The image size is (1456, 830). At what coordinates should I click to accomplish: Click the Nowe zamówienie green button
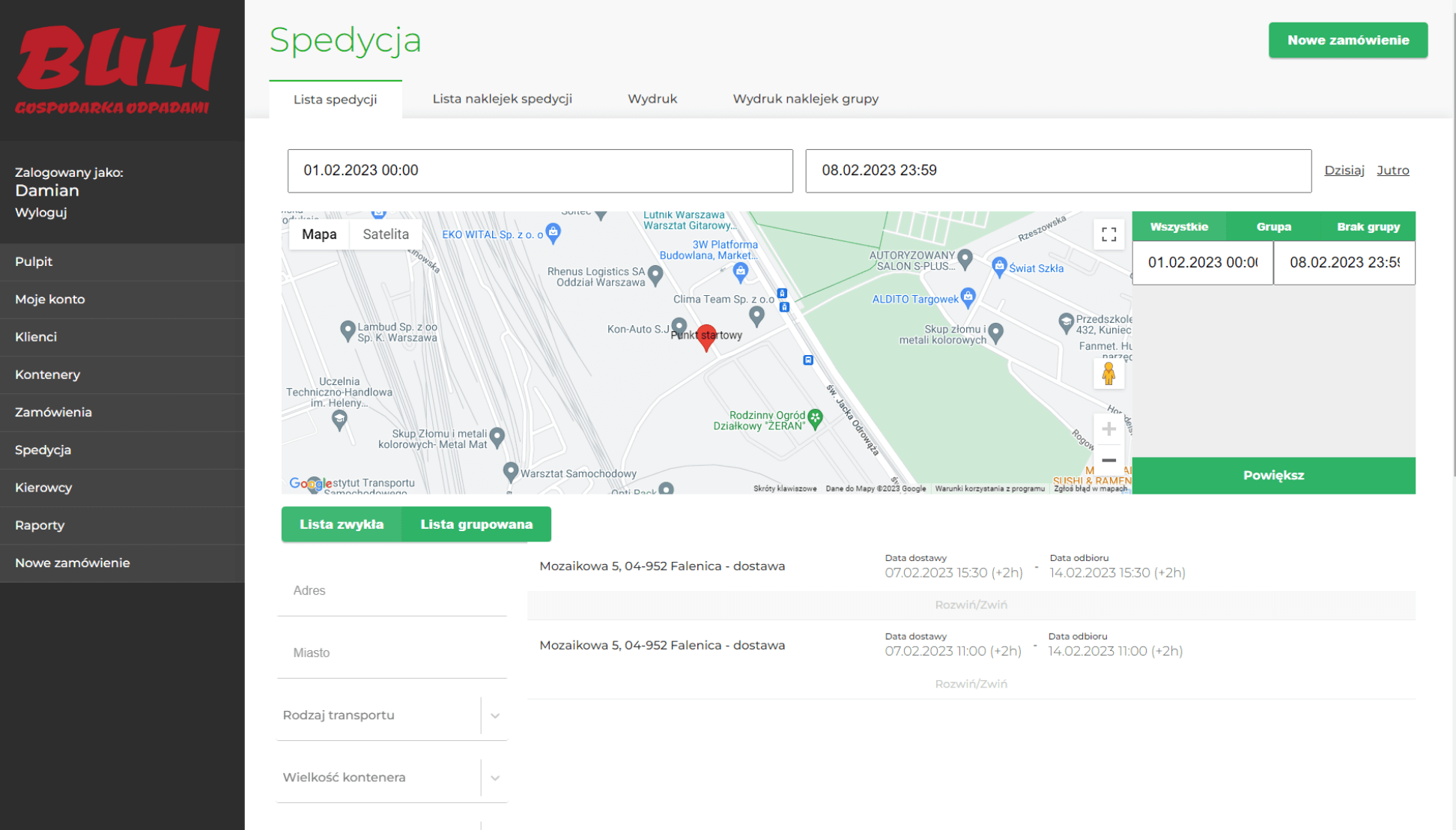[1347, 40]
